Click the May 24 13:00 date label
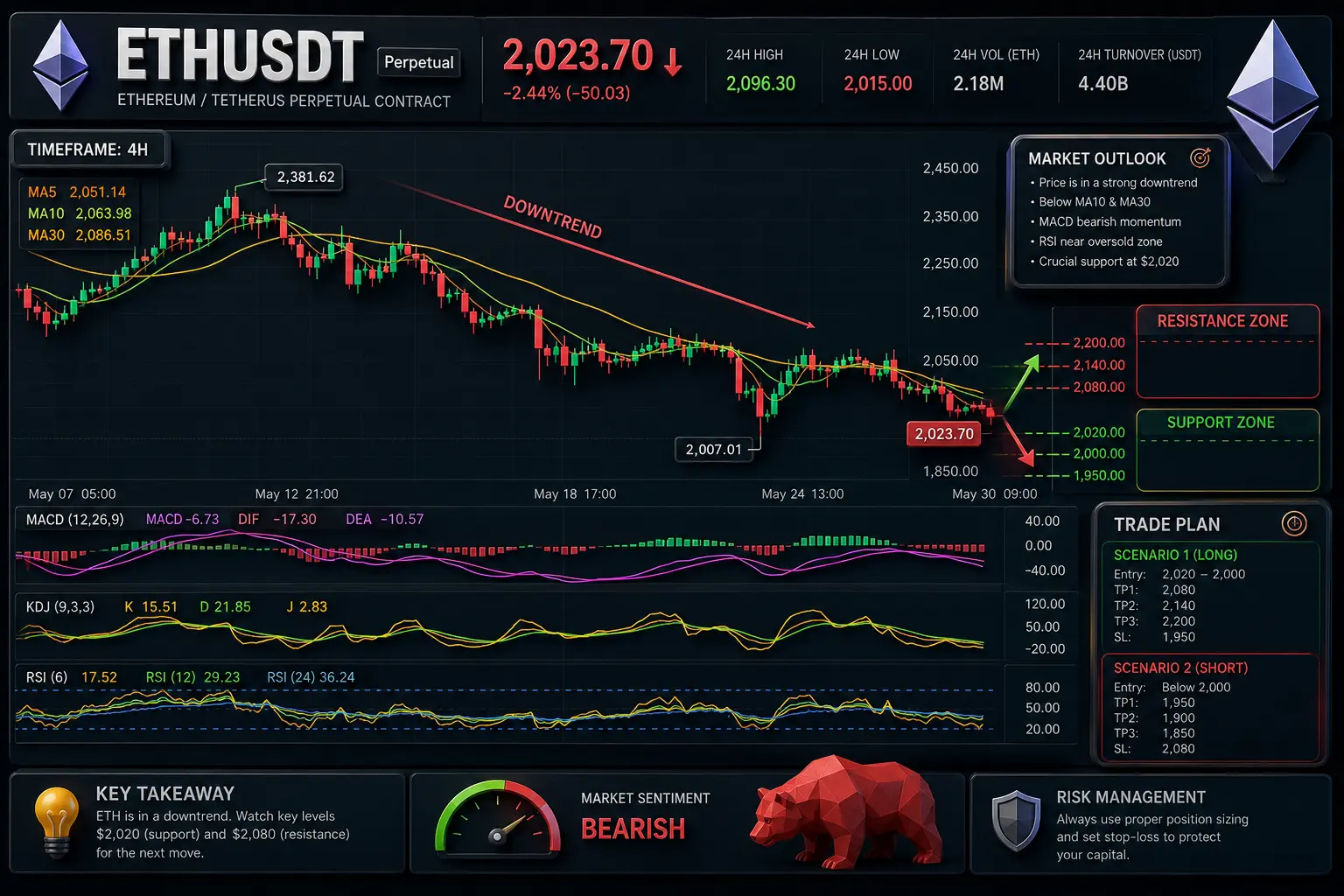Viewport: 1344px width, 896px height. pyautogui.click(x=802, y=494)
